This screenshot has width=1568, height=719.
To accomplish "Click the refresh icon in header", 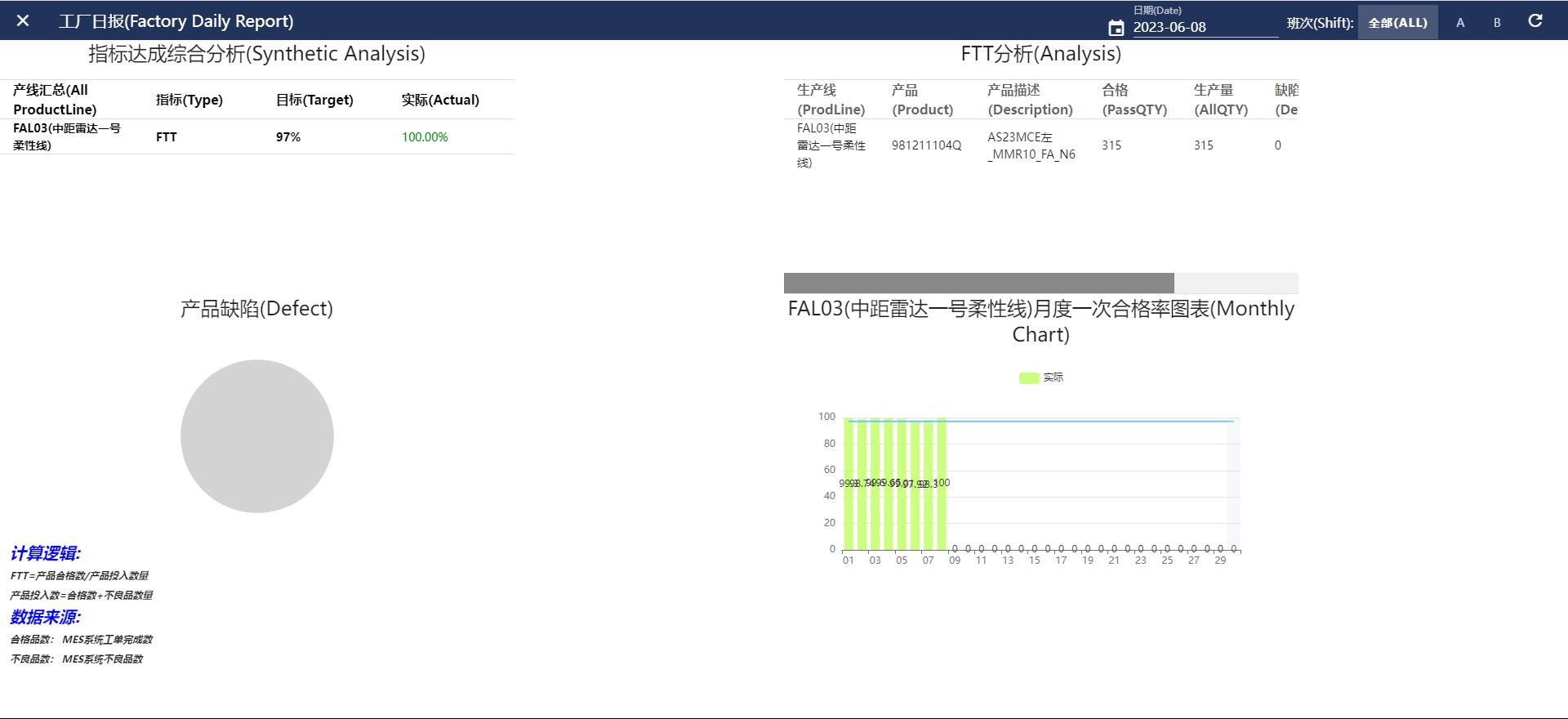I will pyautogui.click(x=1535, y=21).
